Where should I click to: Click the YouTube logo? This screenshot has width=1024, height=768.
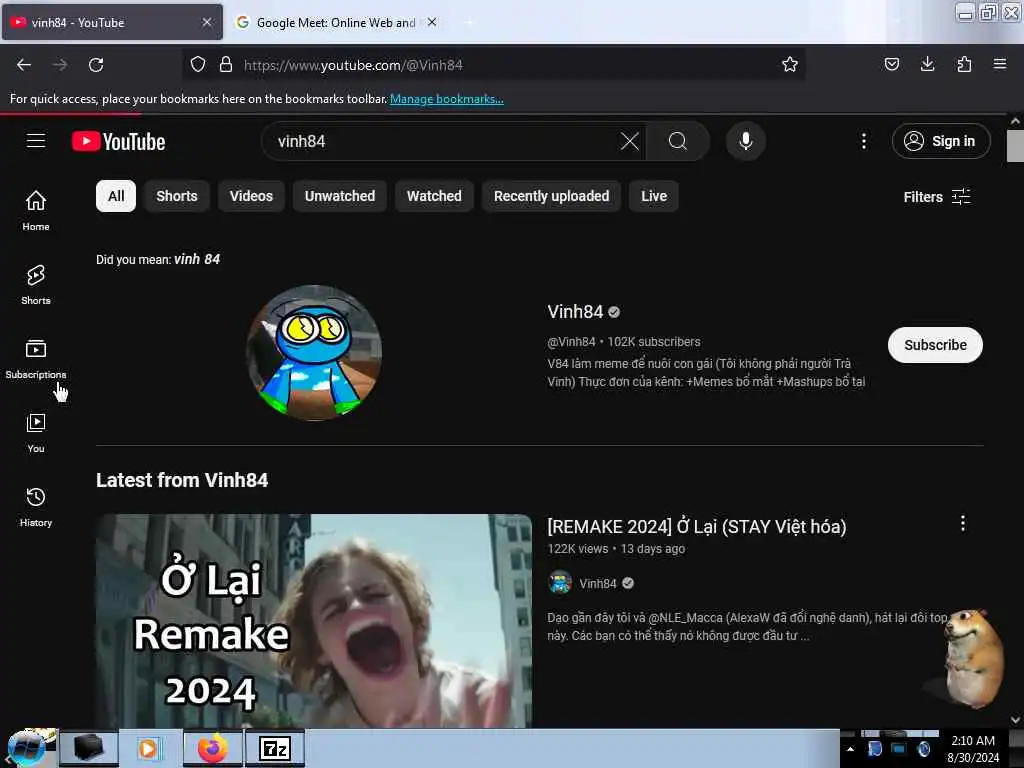pyautogui.click(x=118, y=141)
